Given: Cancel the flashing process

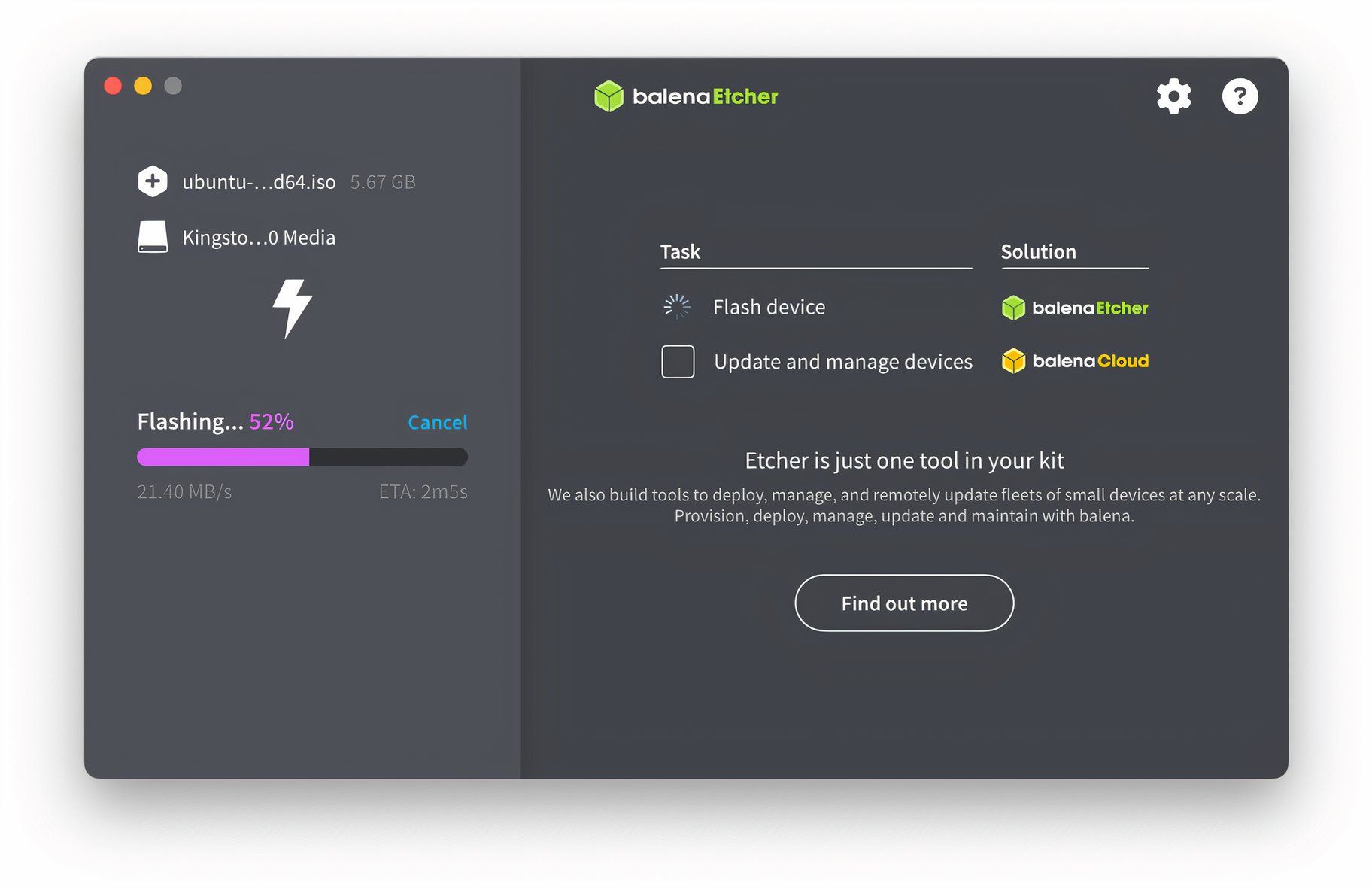Looking at the screenshot, I should pyautogui.click(x=438, y=422).
